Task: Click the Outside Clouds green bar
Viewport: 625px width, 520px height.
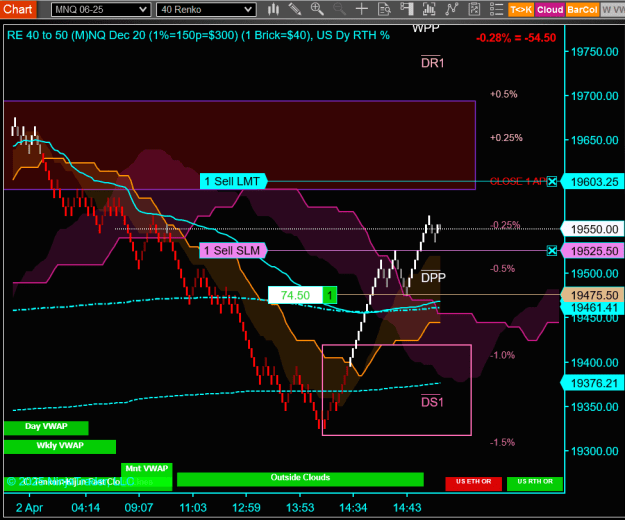Action: (x=300, y=479)
